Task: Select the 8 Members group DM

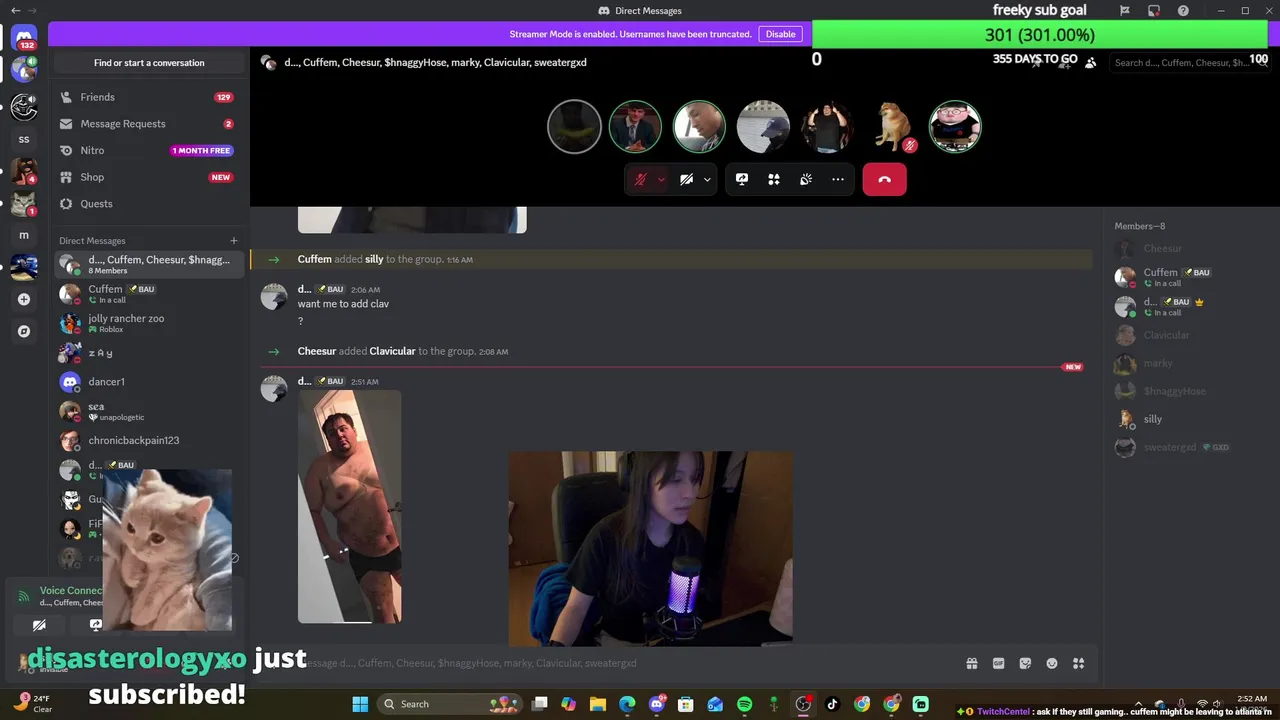Action: tap(148, 264)
